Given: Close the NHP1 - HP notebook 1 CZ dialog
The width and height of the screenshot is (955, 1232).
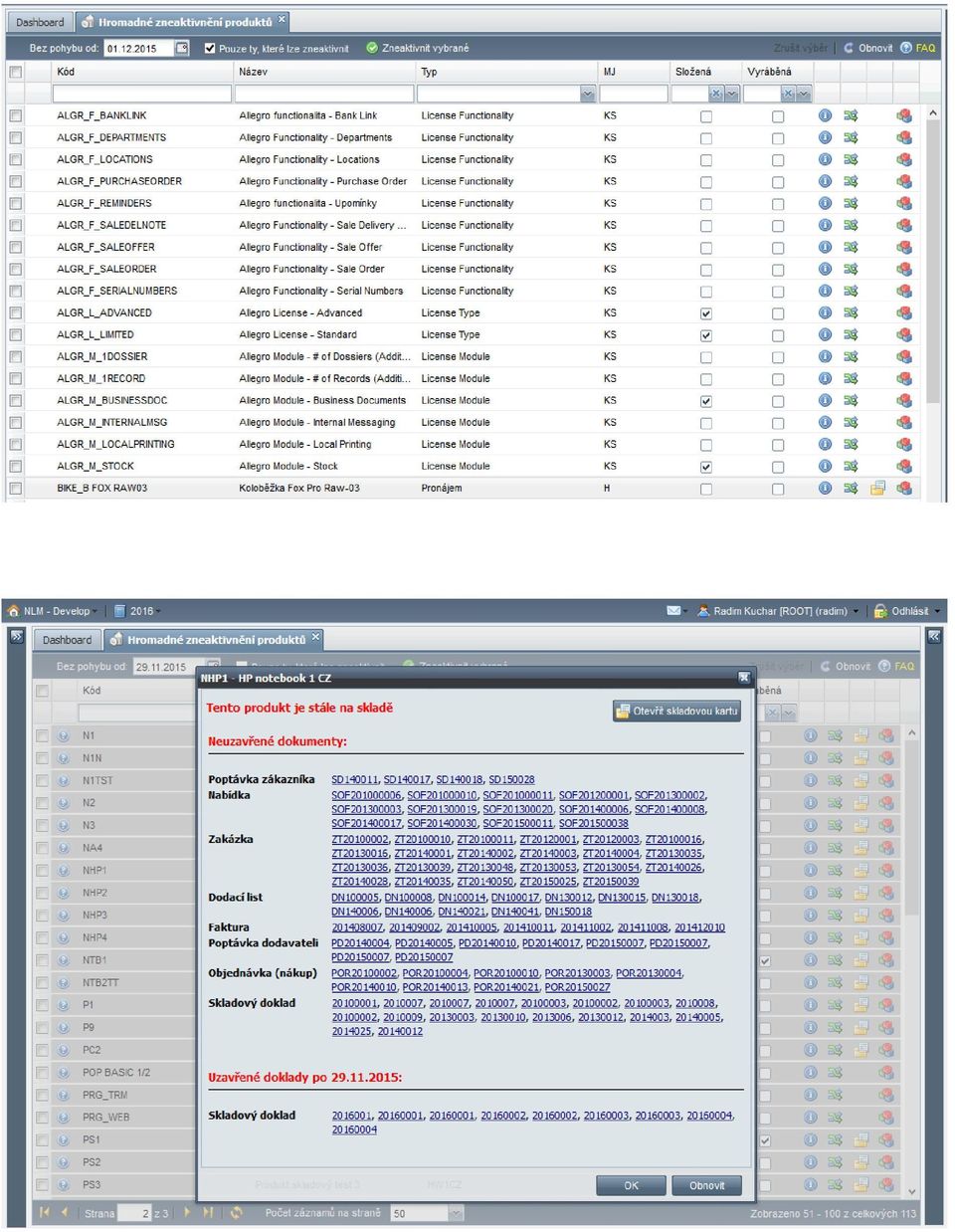Looking at the screenshot, I should [743, 678].
